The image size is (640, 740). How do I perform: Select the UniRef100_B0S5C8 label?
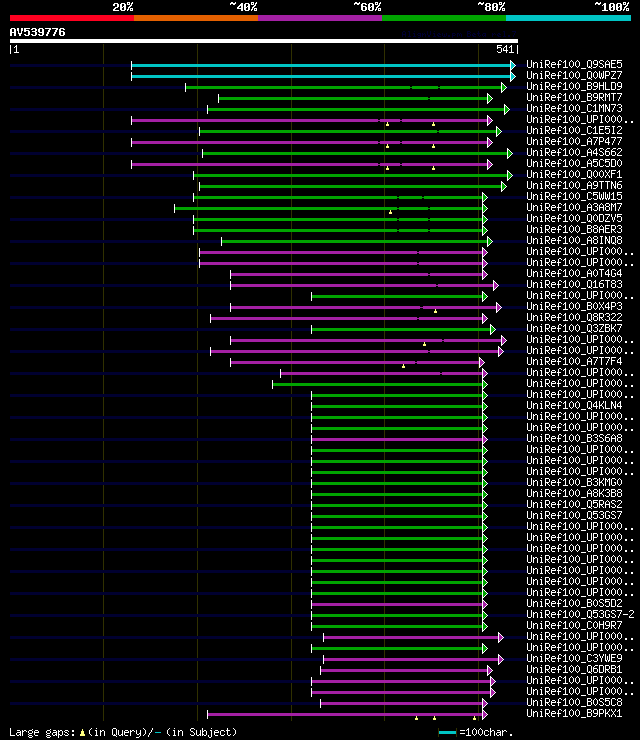click(x=574, y=703)
